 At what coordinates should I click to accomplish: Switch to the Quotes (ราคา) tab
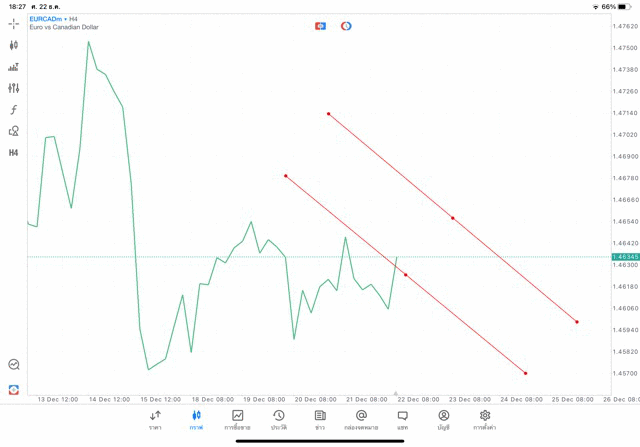tap(155, 420)
